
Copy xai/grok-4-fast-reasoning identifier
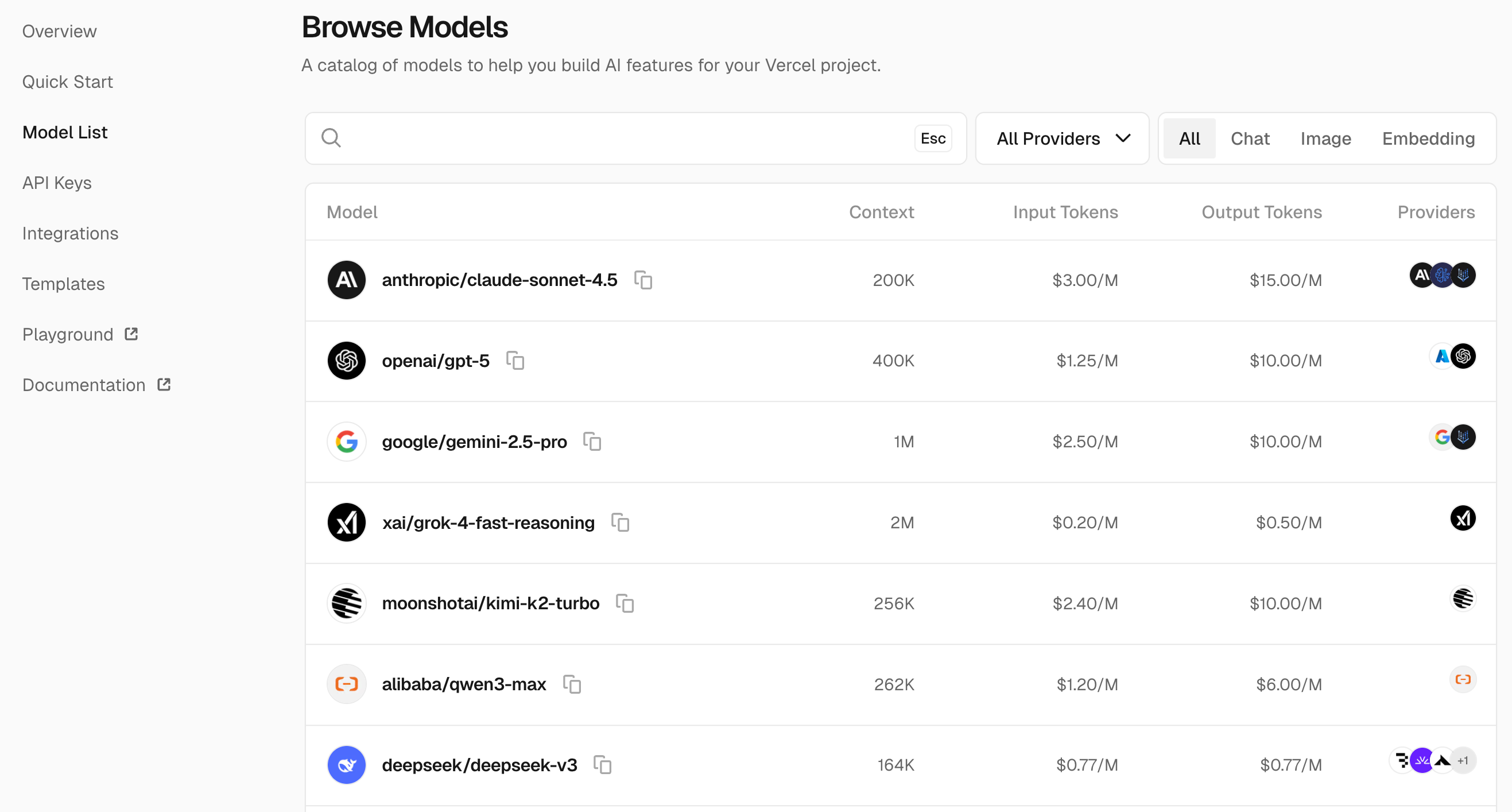pyautogui.click(x=621, y=523)
